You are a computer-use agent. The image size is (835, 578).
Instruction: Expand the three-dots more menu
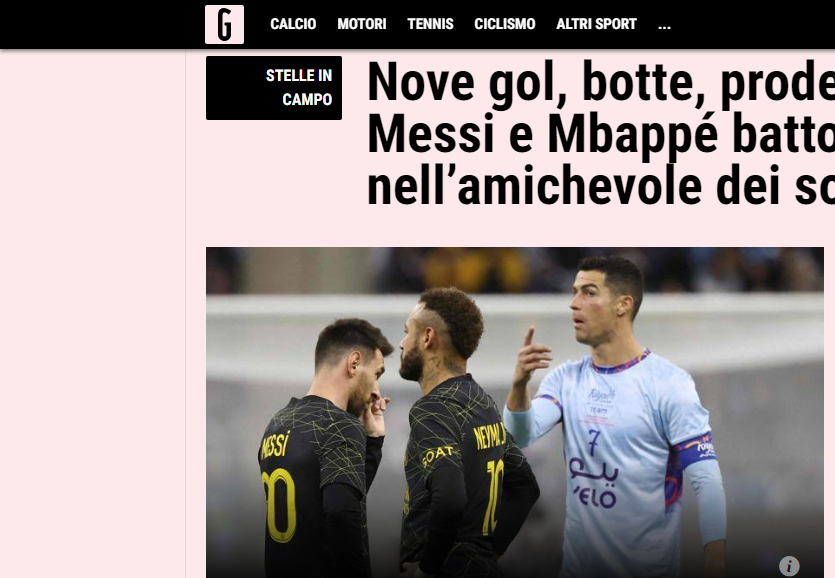[664, 25]
